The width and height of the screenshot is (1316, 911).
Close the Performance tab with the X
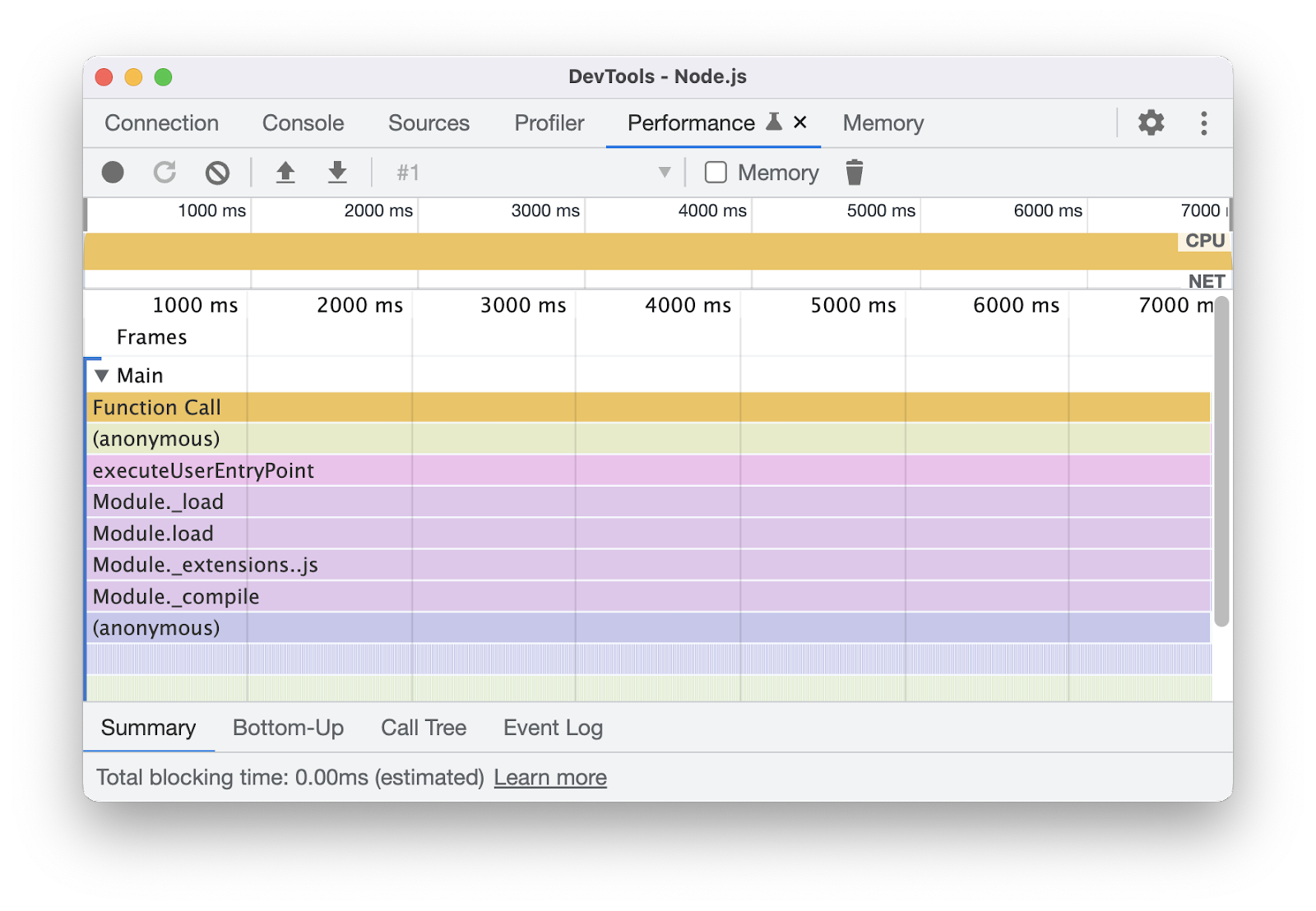click(799, 123)
